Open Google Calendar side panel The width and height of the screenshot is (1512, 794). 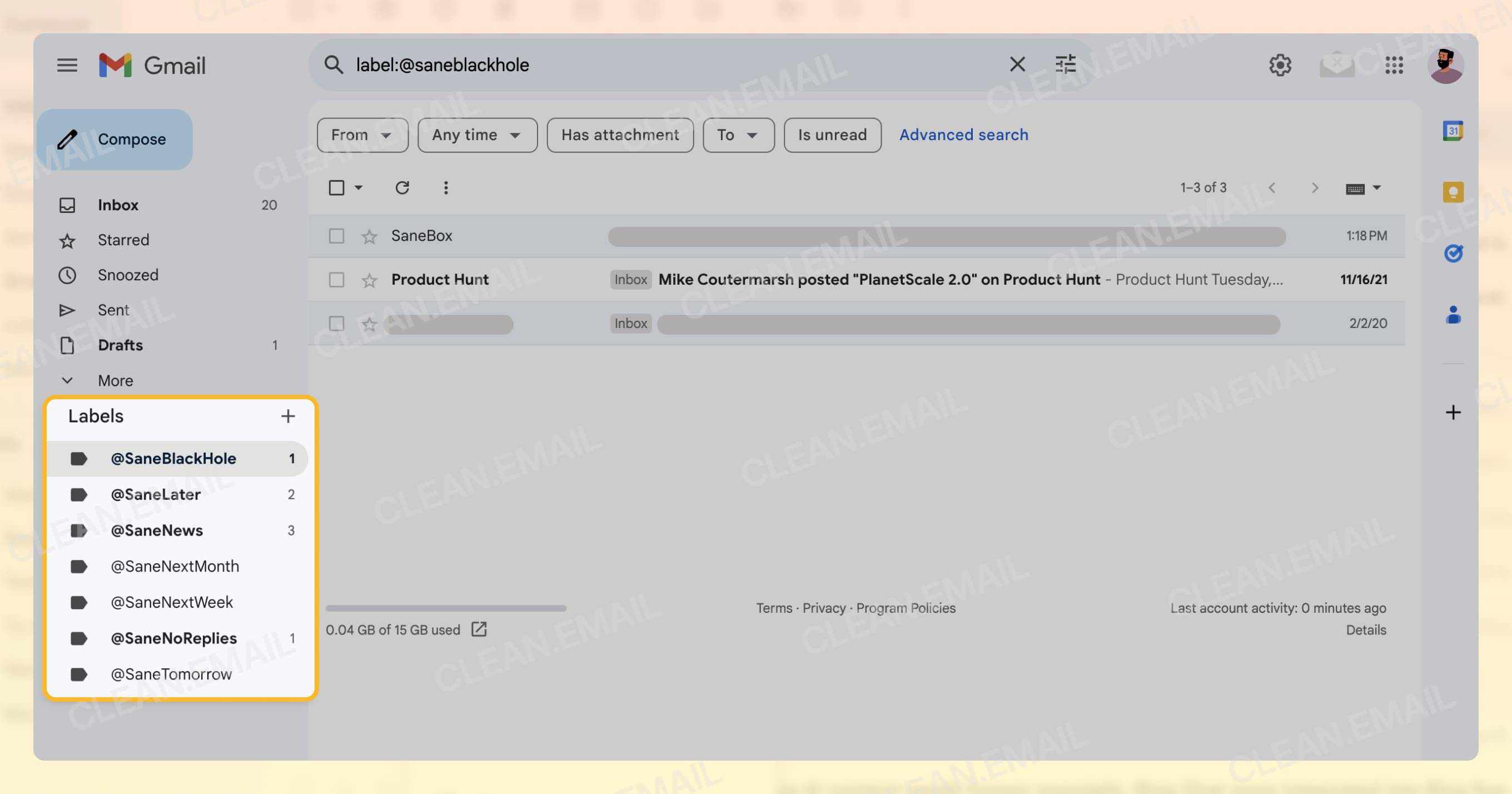(x=1452, y=132)
